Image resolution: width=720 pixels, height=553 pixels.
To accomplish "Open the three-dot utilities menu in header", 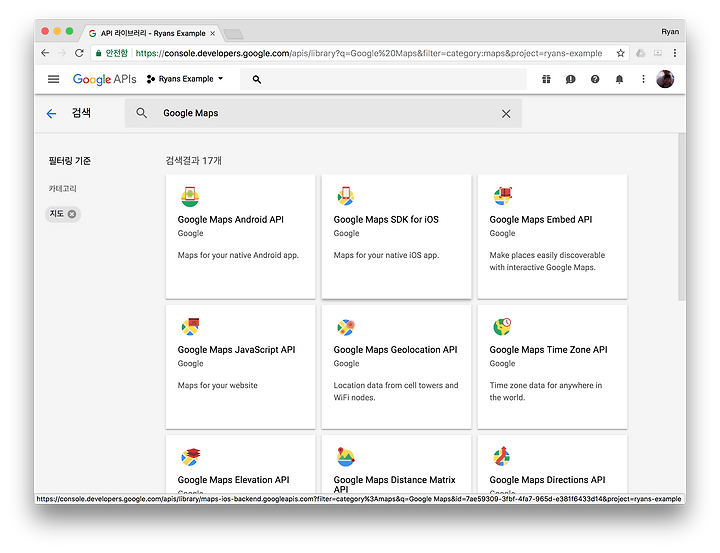I will point(643,79).
